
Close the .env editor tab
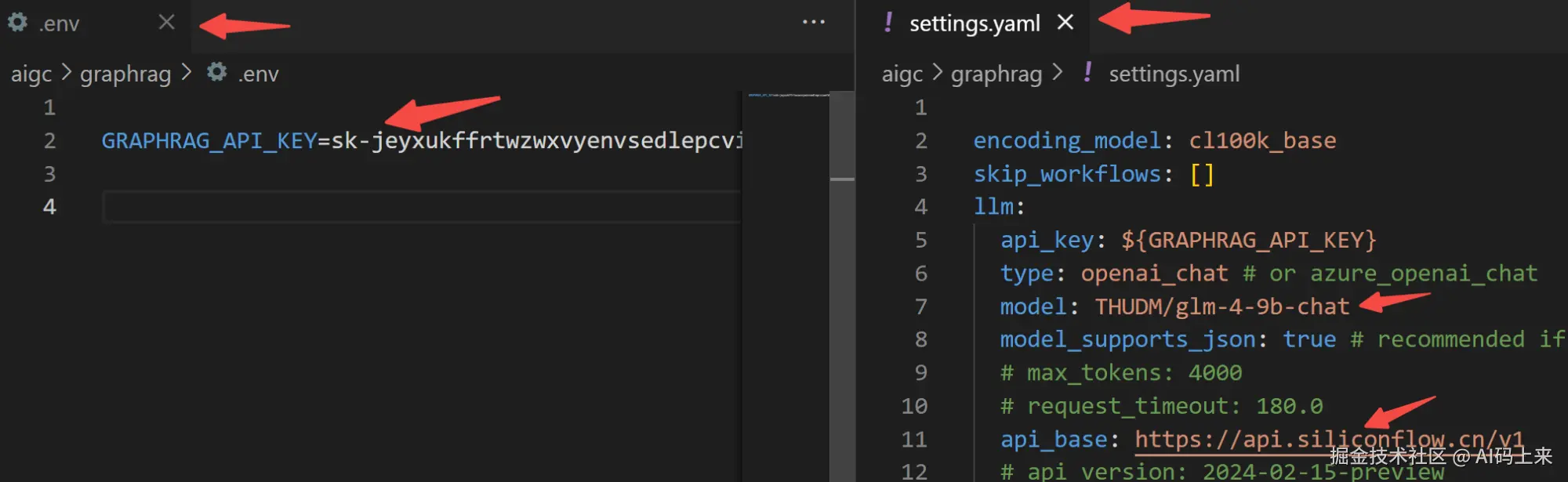pos(166,23)
